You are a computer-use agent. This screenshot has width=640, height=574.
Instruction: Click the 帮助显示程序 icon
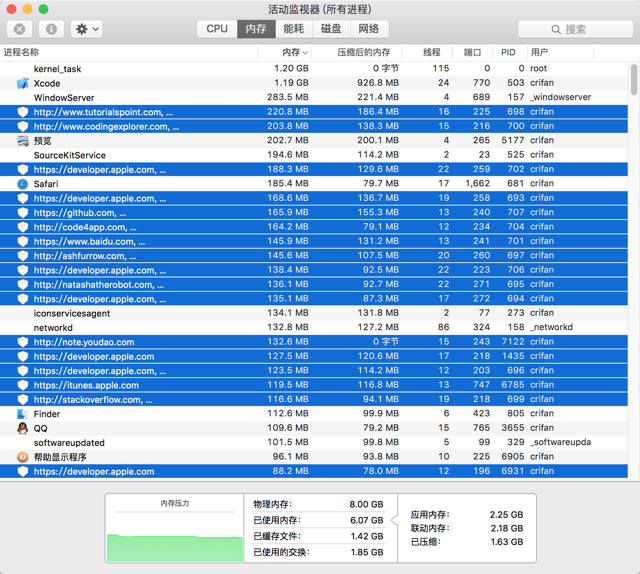pos(22,457)
